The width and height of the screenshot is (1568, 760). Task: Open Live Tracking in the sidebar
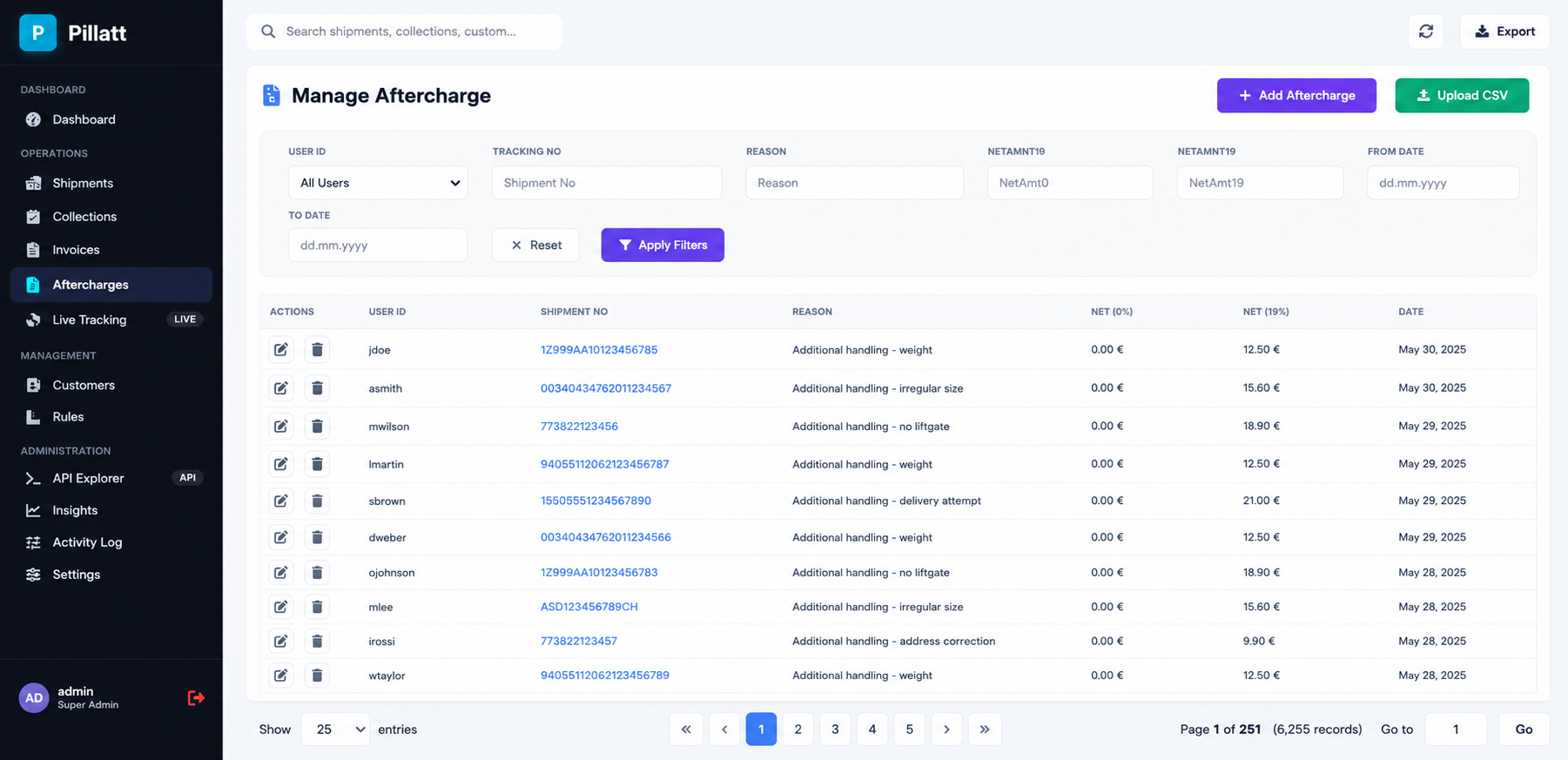[111, 319]
